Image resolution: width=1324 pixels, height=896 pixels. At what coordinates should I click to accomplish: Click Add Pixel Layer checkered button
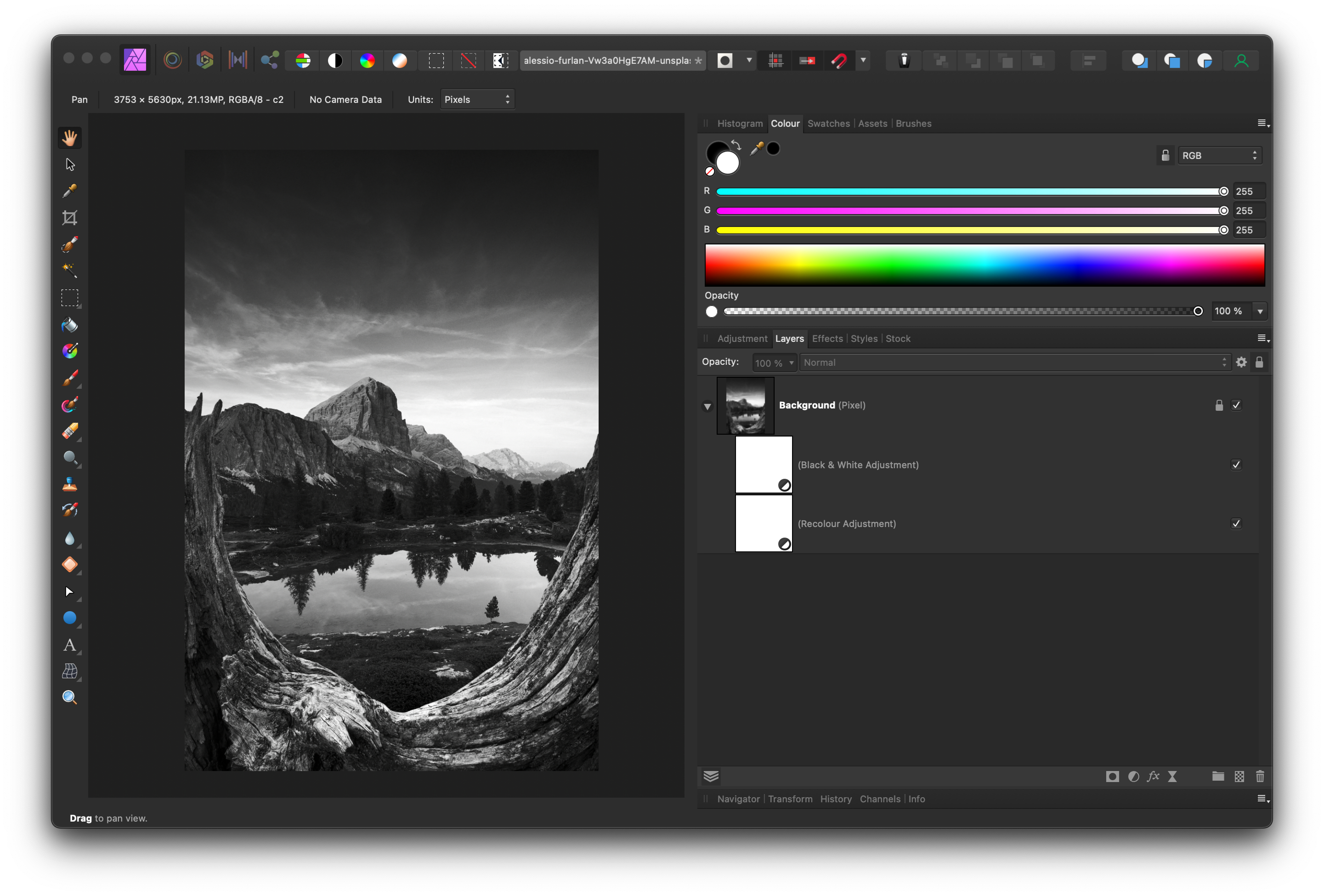[x=1239, y=777]
